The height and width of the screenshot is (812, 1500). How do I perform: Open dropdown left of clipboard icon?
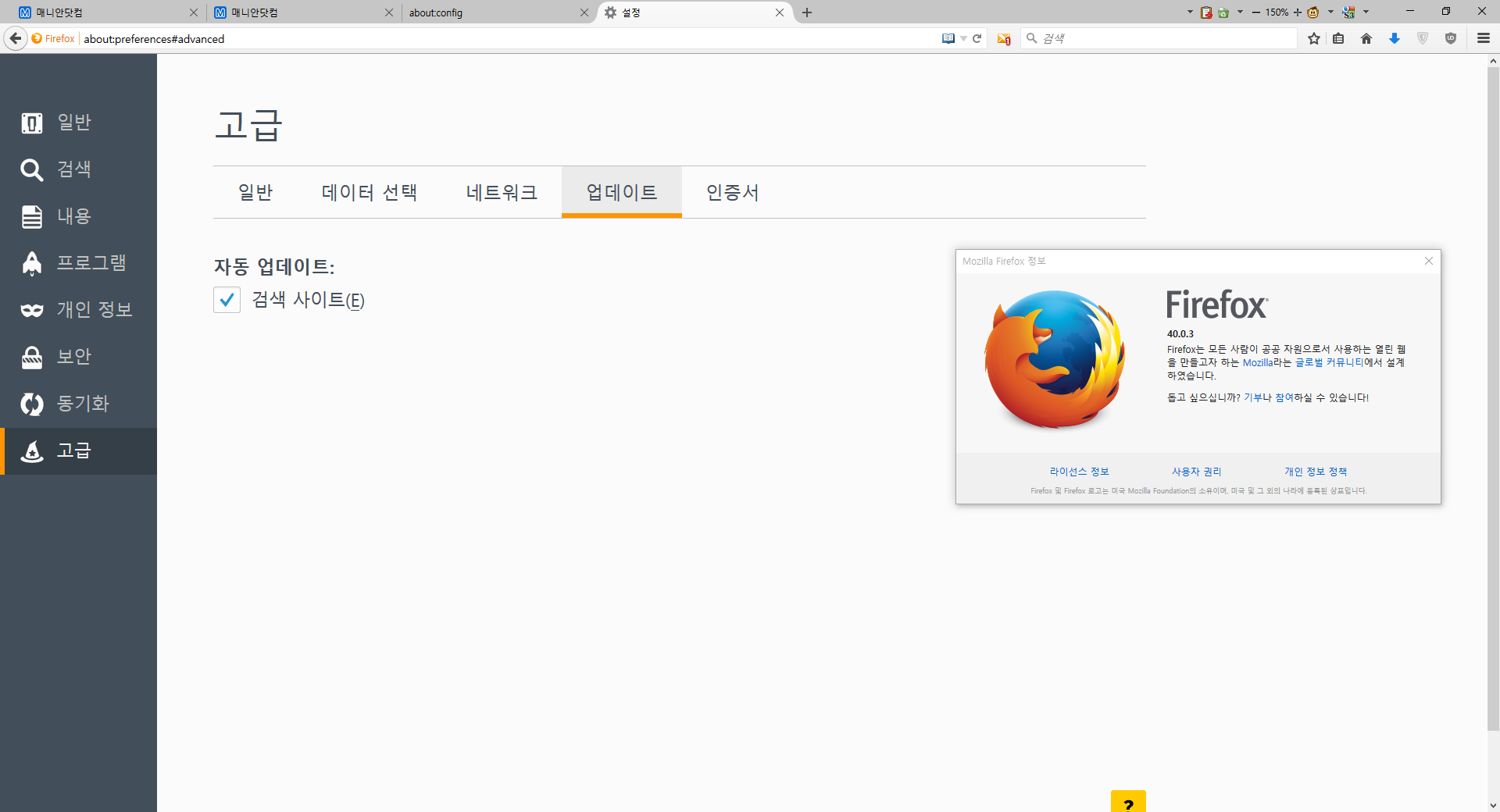click(1190, 12)
